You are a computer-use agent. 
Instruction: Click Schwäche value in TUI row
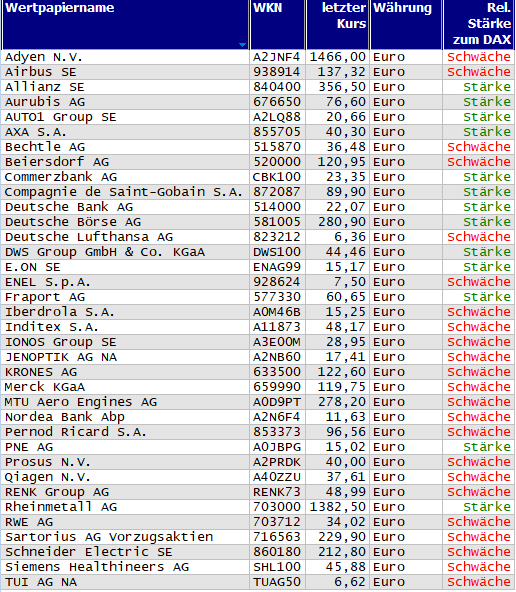(479, 582)
